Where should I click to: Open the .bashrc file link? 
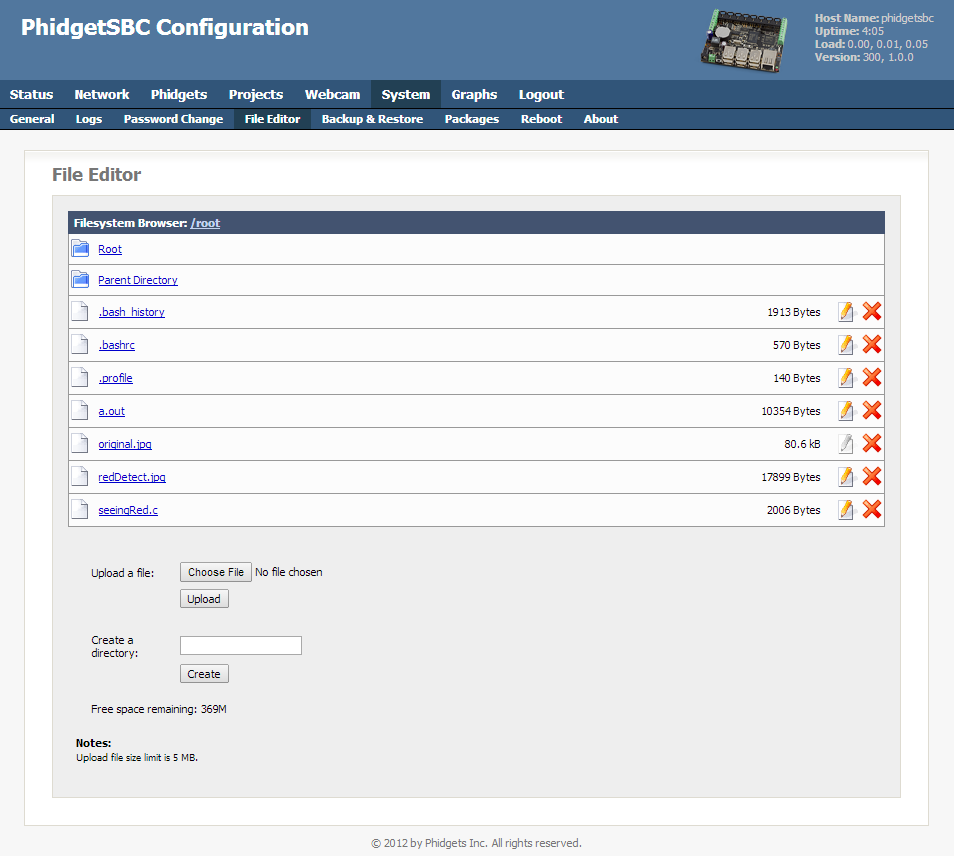click(117, 345)
